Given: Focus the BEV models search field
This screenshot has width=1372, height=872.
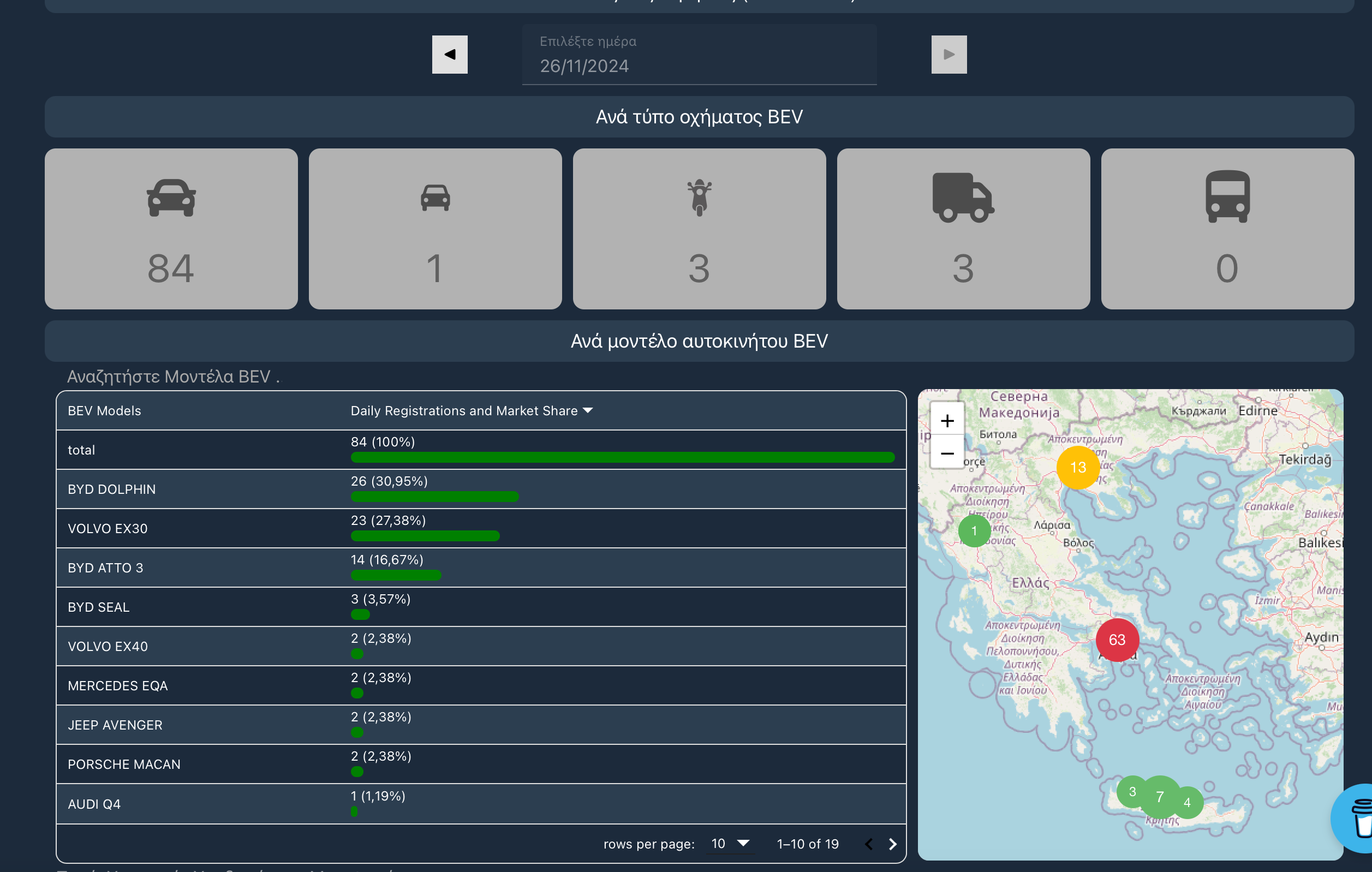Looking at the screenshot, I should [173, 377].
